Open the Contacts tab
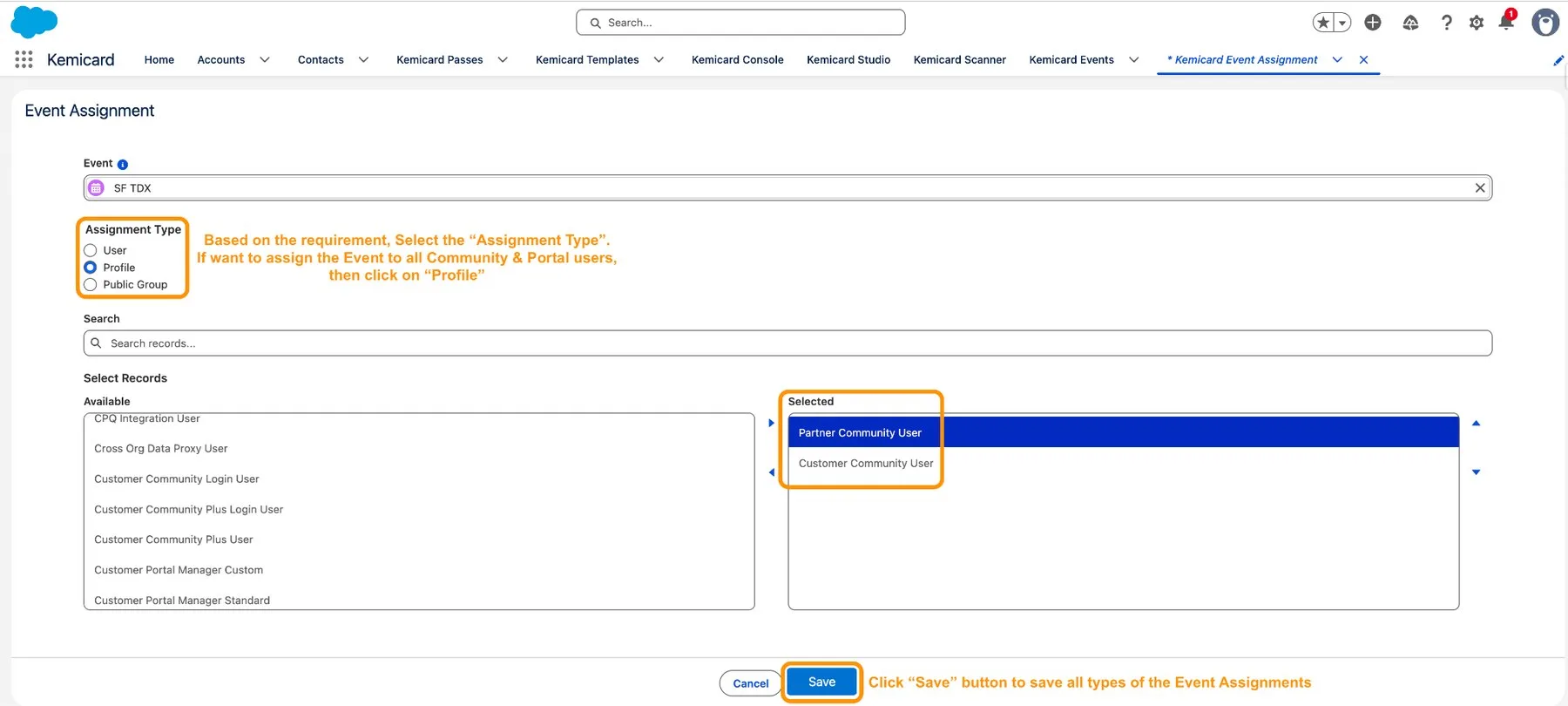The width and height of the screenshot is (1568, 706). coord(321,59)
